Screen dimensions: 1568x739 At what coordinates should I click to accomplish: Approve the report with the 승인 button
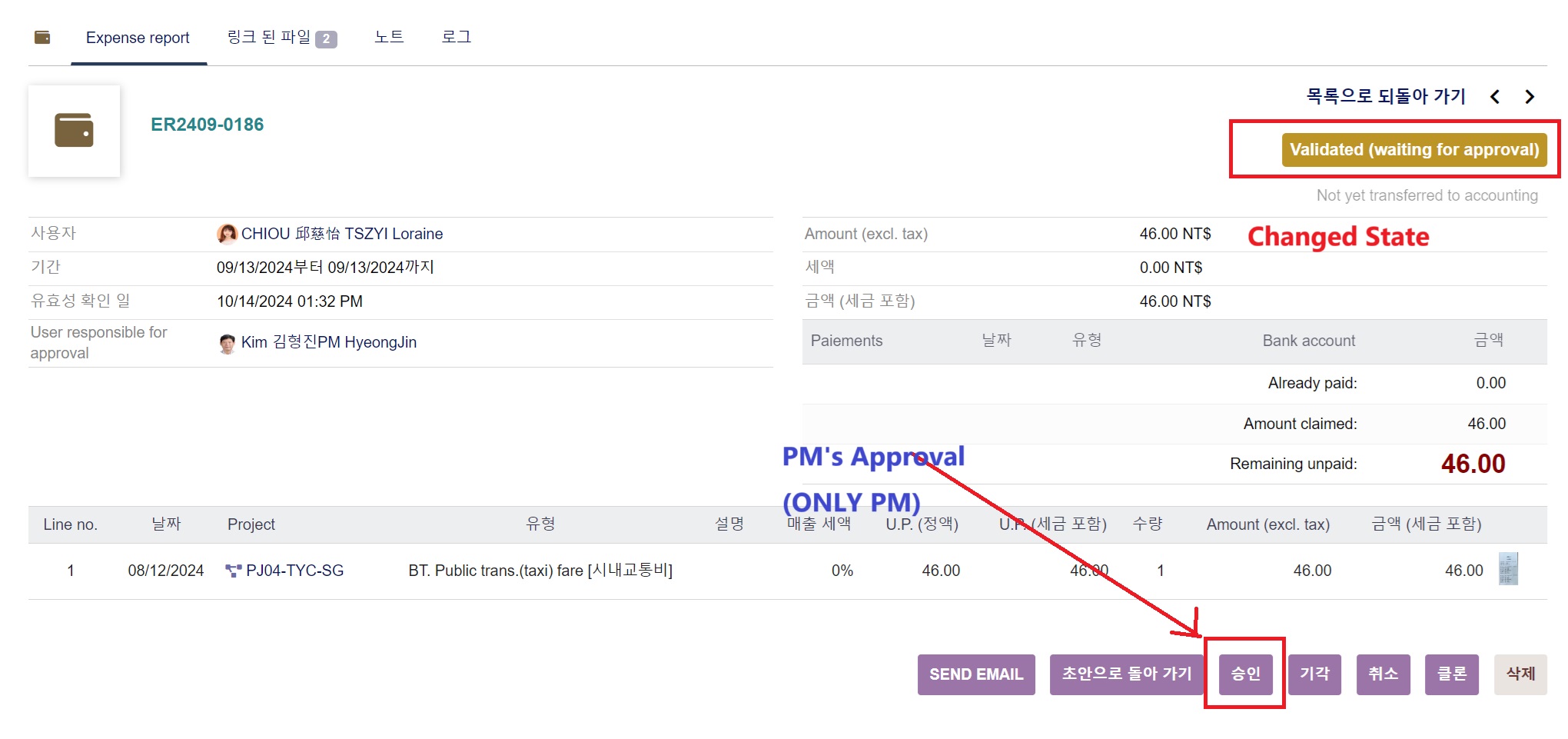coord(1245,674)
